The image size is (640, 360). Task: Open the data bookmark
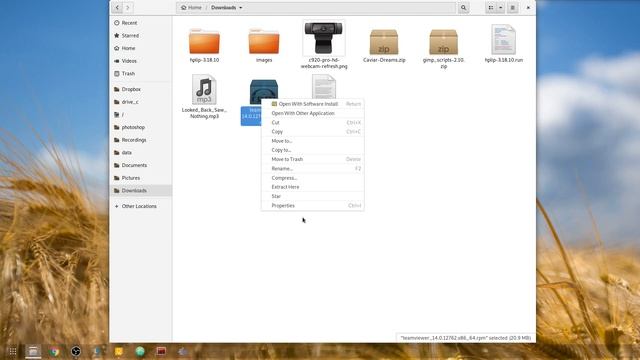[140, 153]
